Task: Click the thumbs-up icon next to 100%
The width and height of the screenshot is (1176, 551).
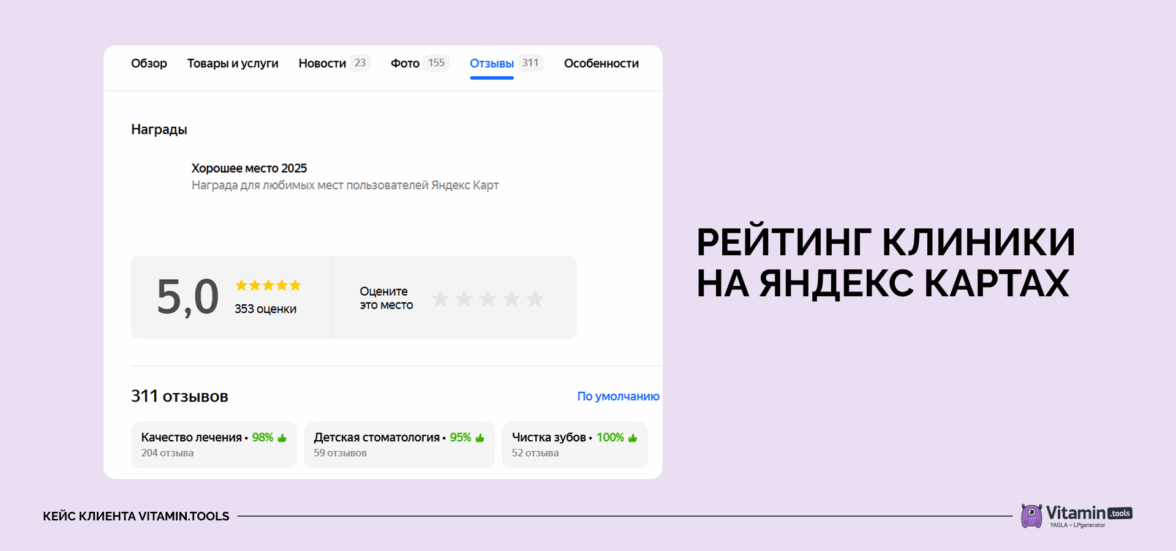Action: pos(632,438)
